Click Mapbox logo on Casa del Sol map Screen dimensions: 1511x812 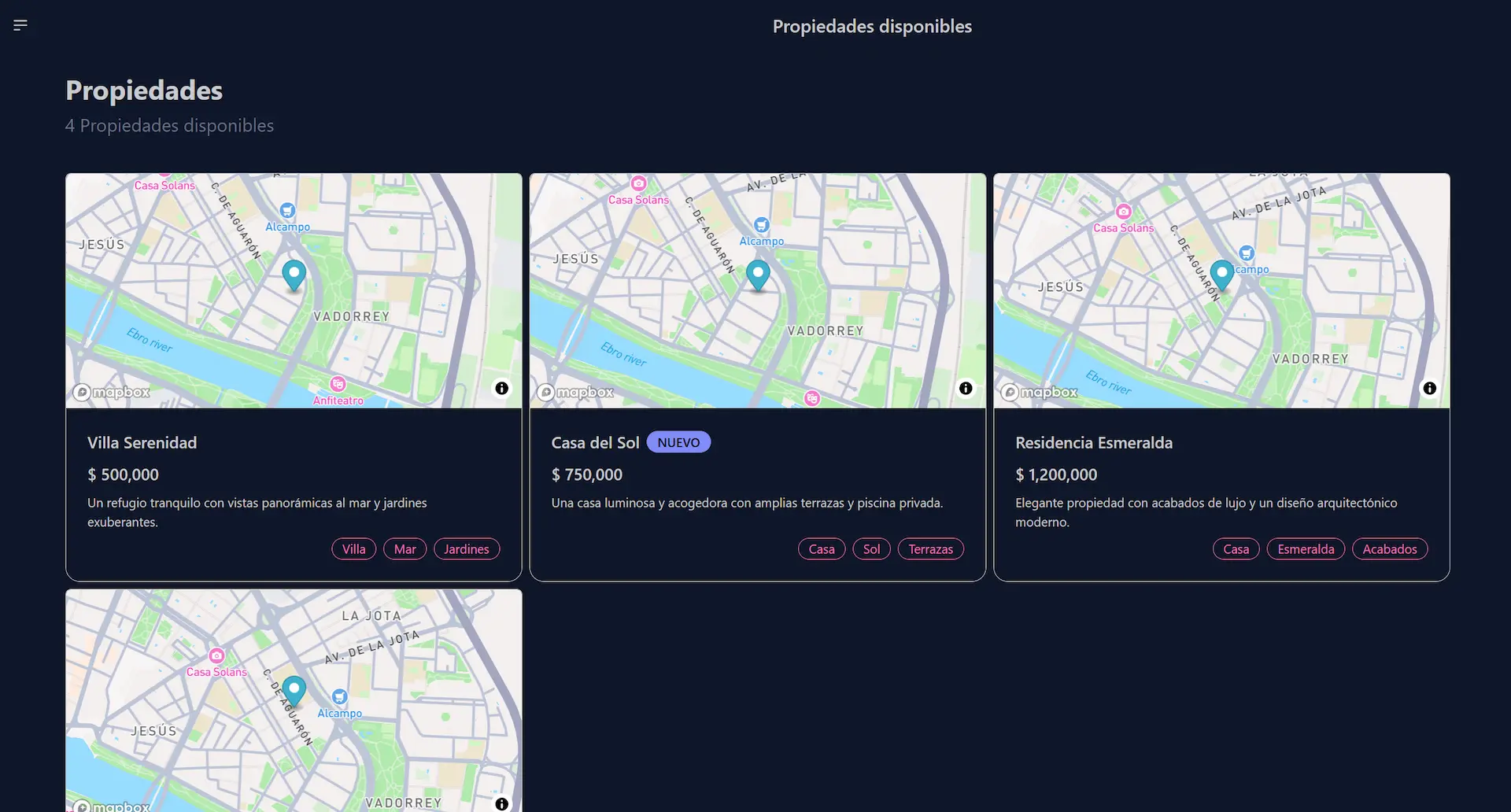pyautogui.click(x=575, y=392)
